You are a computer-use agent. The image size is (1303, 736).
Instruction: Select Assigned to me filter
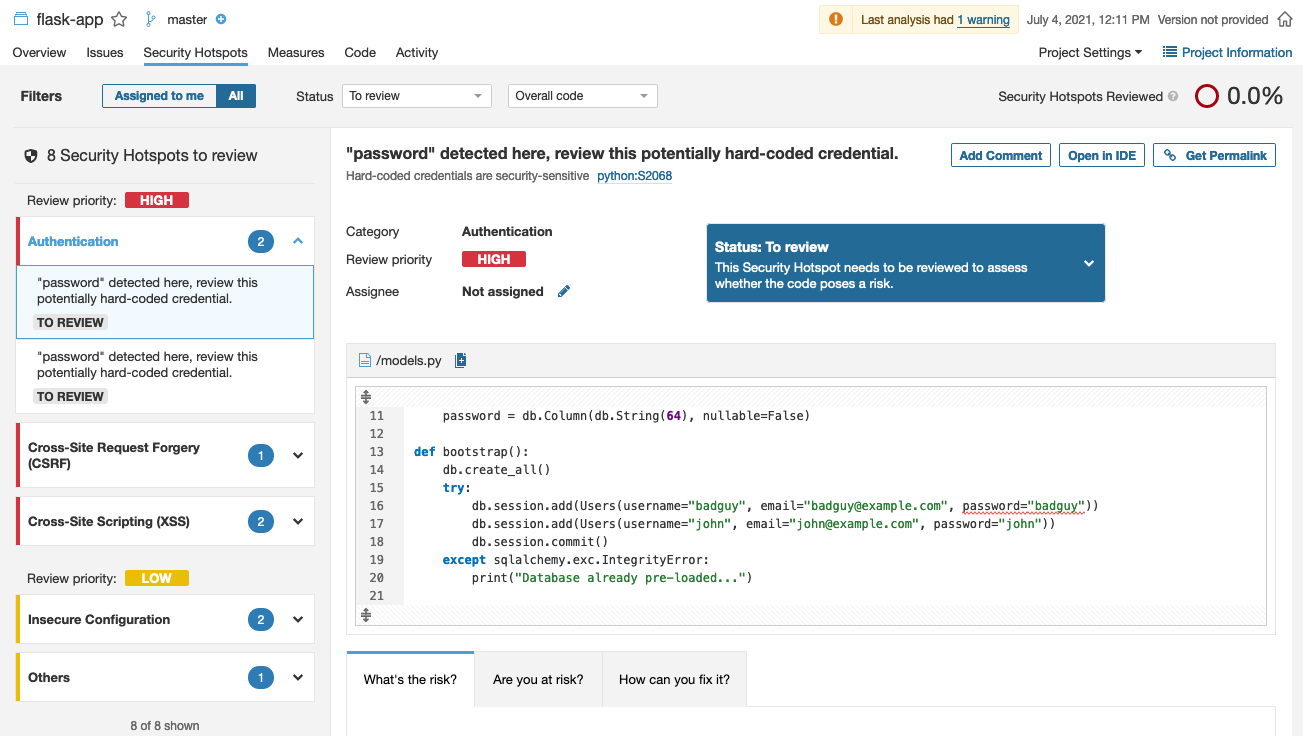159,96
